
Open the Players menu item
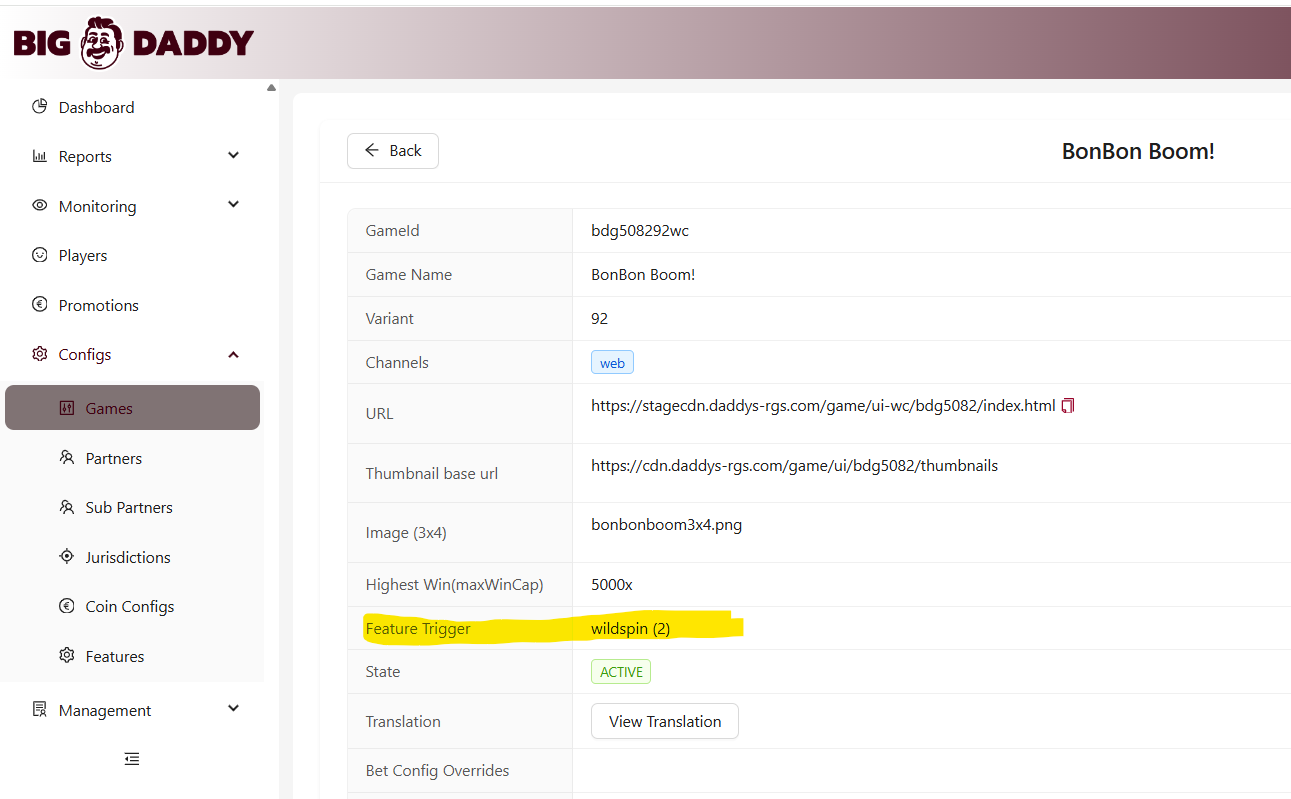(132, 255)
